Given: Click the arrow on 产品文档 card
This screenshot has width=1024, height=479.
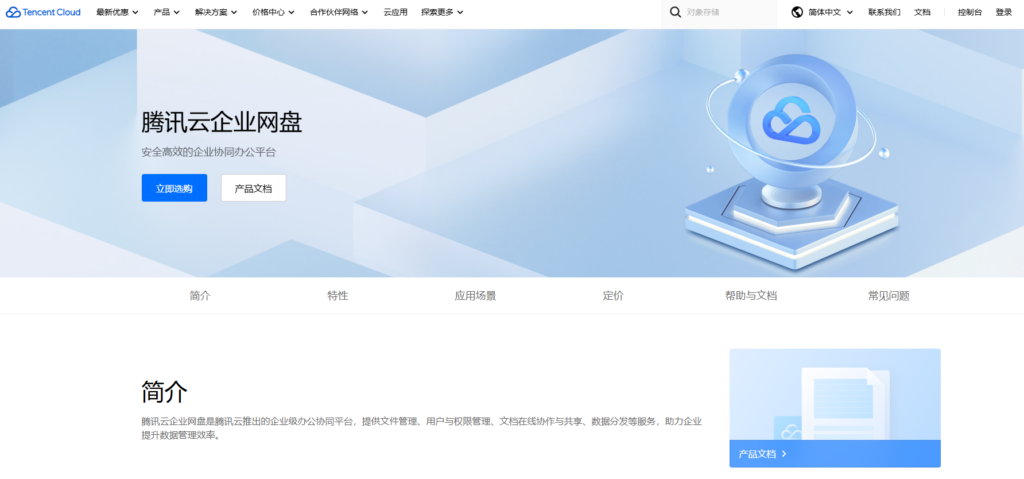Looking at the screenshot, I should (784, 454).
